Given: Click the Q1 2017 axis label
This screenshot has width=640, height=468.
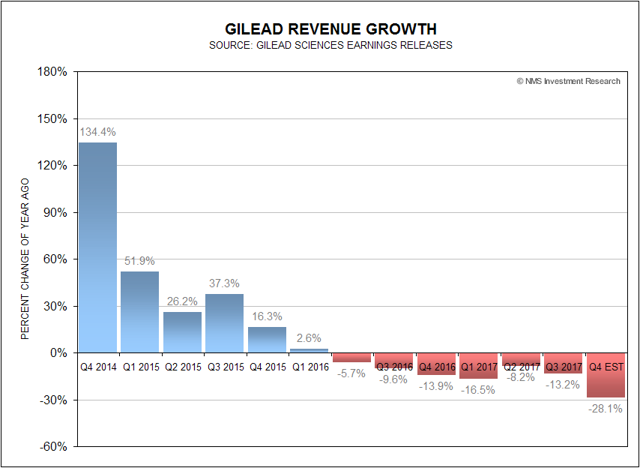Looking at the screenshot, I should [x=479, y=367].
